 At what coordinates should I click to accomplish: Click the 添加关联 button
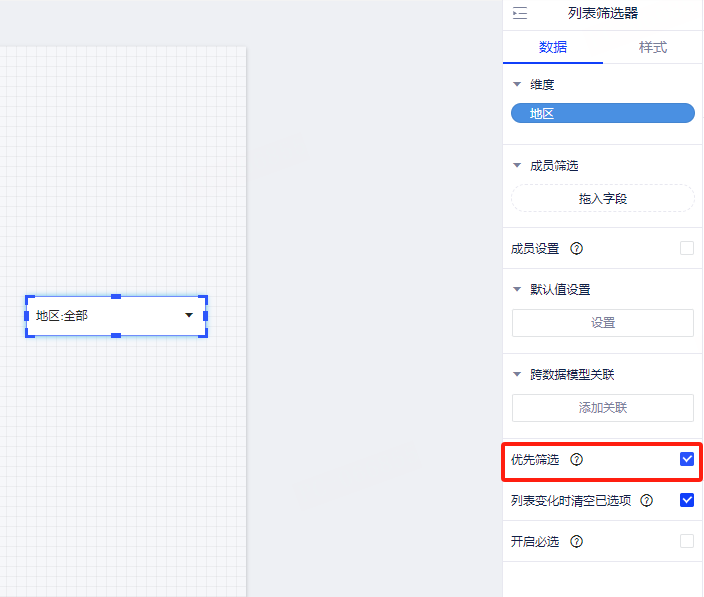[602, 408]
